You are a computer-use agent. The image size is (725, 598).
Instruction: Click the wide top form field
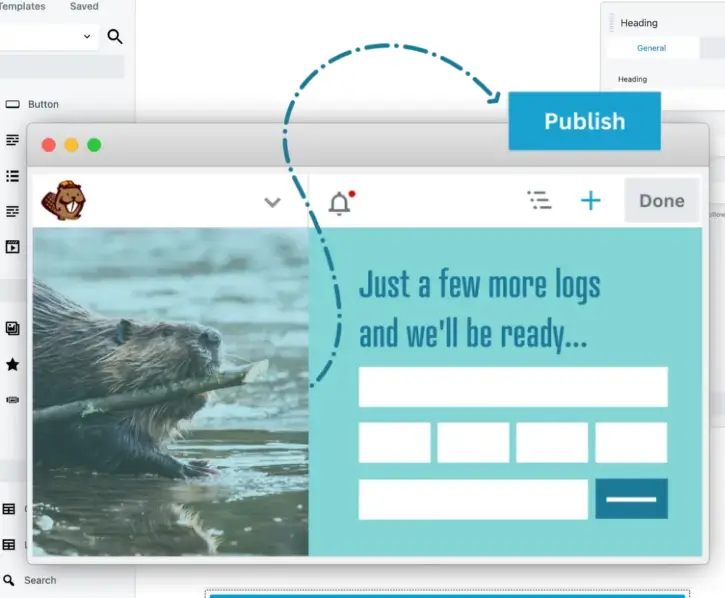click(x=513, y=387)
